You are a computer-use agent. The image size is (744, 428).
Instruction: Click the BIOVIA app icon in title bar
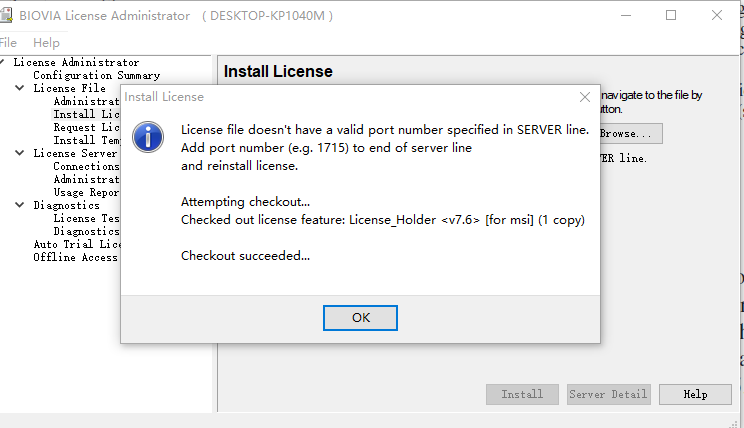pyautogui.click(x=6, y=15)
